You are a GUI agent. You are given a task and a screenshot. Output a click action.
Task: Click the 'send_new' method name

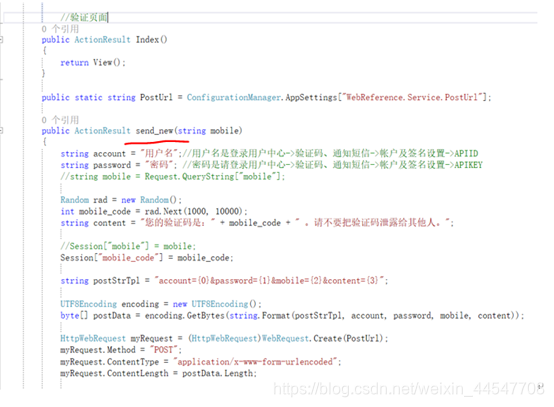pyautogui.click(x=154, y=131)
